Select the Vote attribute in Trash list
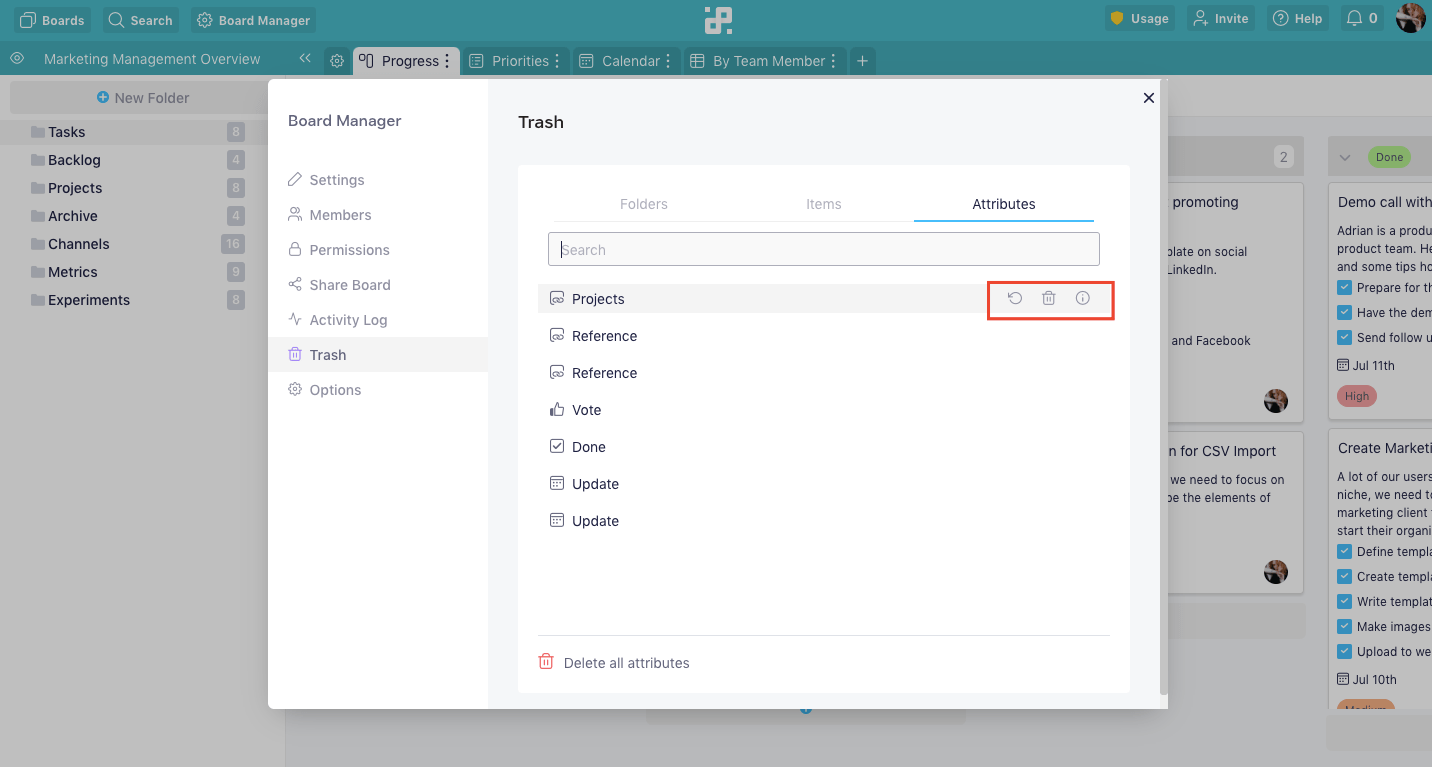 [824, 410]
